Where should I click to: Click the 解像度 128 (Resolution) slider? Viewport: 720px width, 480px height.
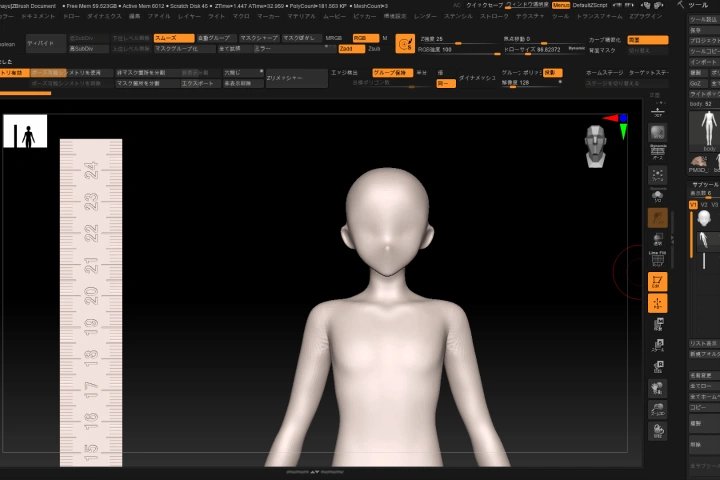[x=532, y=83]
